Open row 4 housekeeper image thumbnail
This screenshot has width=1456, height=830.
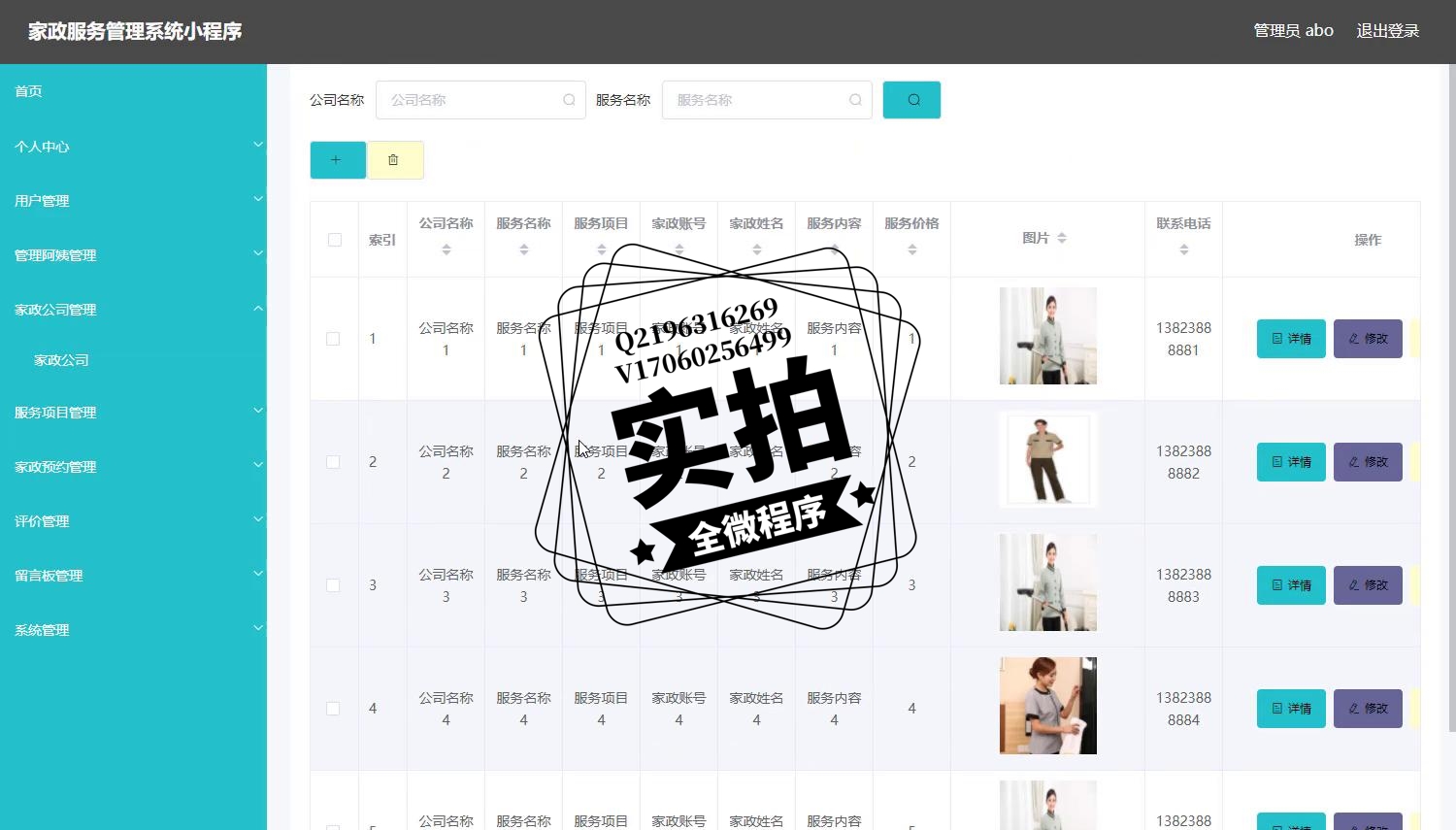point(1048,706)
